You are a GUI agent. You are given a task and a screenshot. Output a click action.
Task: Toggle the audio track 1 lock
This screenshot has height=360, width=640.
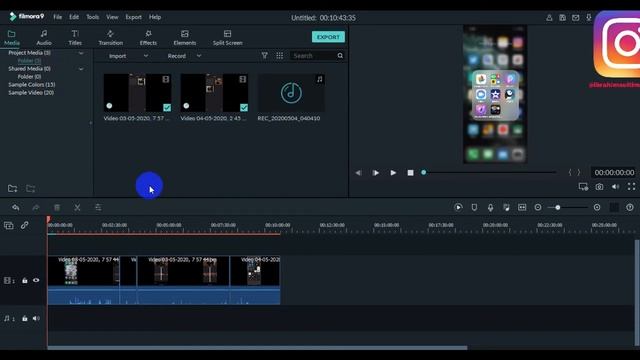coord(24,318)
